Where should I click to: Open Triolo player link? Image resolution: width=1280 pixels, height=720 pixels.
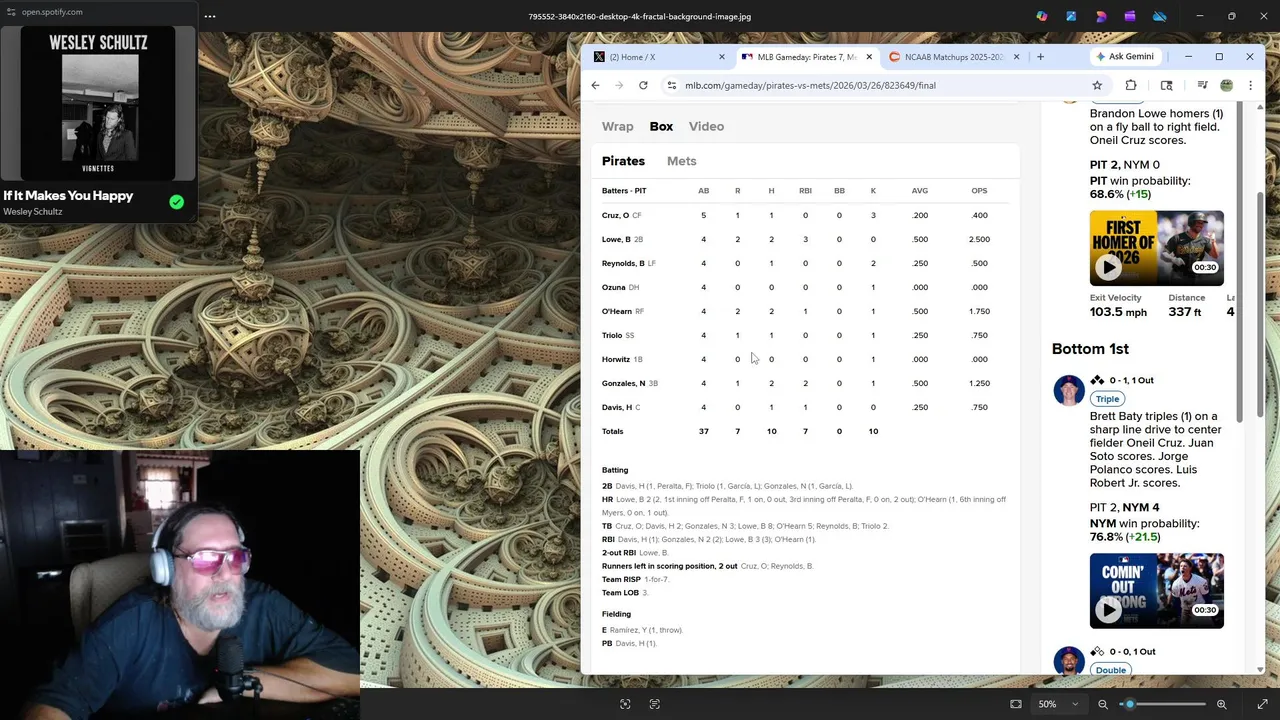click(x=612, y=335)
